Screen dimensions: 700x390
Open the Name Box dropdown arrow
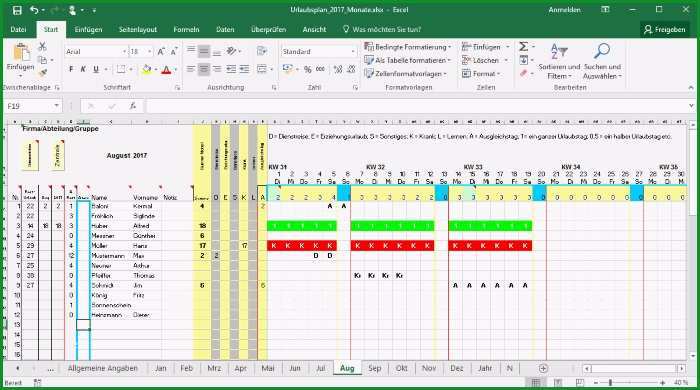point(57,106)
